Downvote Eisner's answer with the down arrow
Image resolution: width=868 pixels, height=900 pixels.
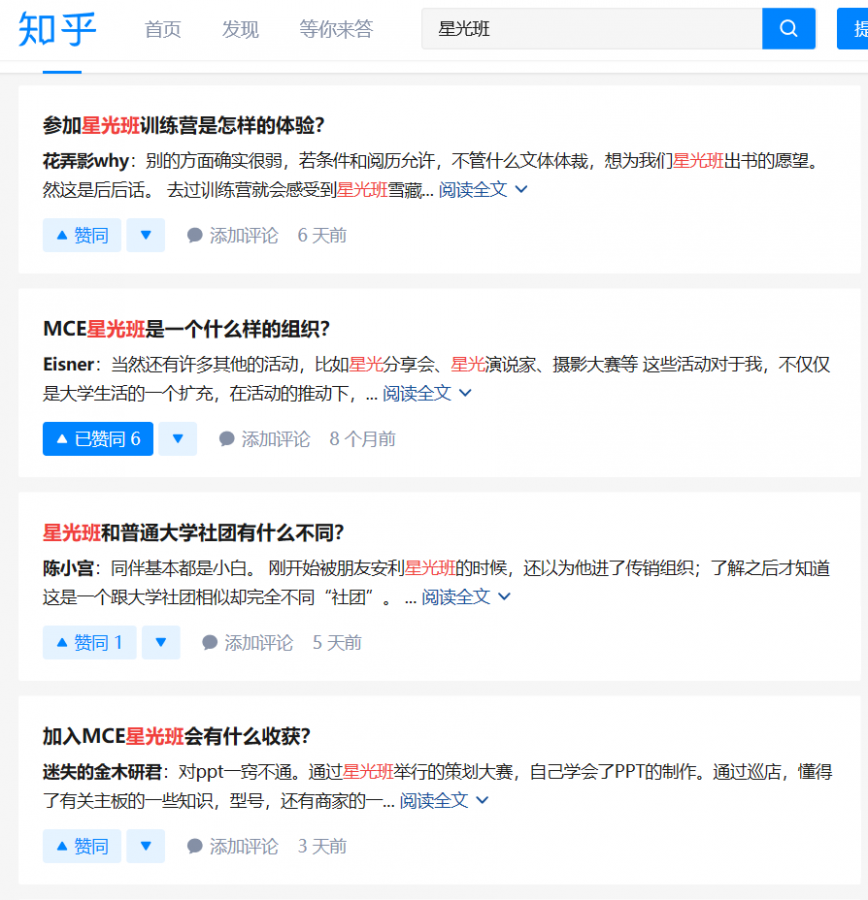[178, 439]
